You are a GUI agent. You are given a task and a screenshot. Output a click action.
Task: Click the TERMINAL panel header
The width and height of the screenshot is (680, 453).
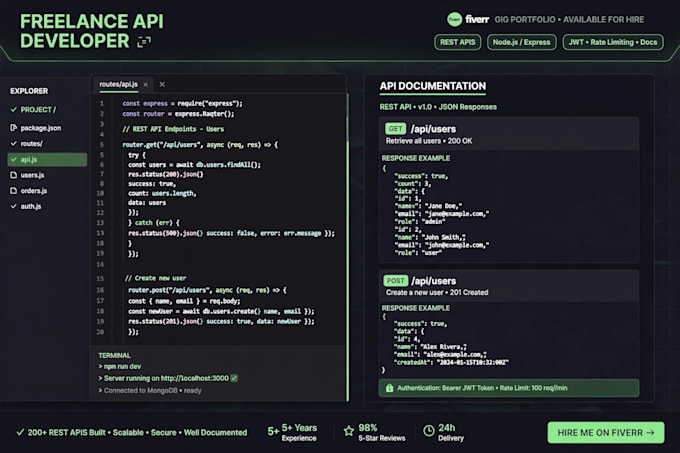pos(114,355)
